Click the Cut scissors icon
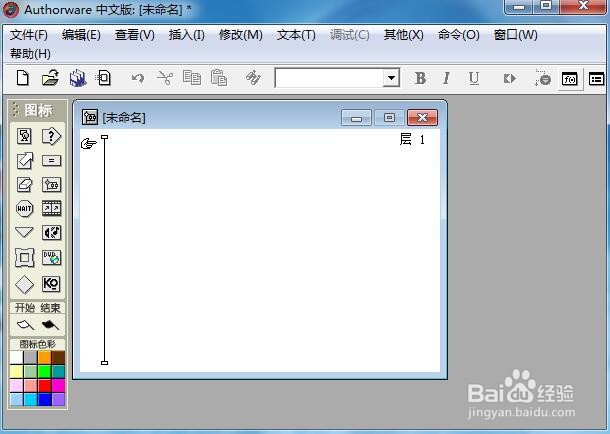610x434 pixels. coord(165,78)
